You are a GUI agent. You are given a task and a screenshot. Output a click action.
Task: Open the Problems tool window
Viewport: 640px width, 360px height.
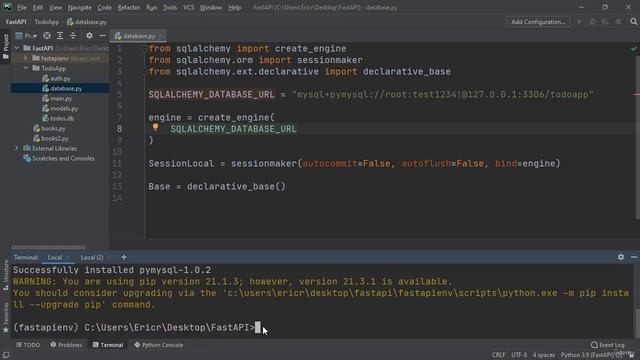pyautogui.click(x=66, y=345)
